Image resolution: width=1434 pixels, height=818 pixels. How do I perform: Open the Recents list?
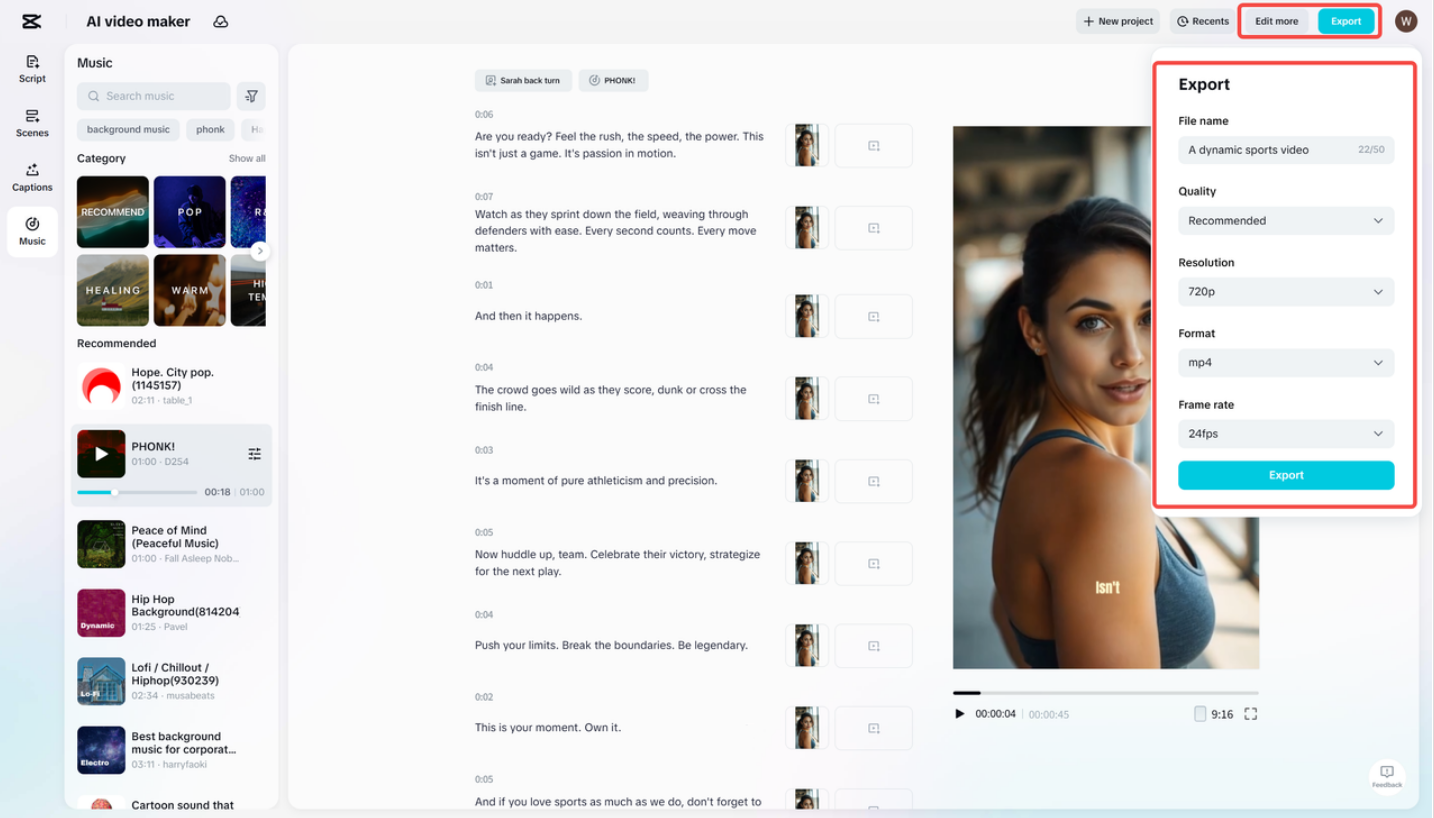pos(1203,21)
